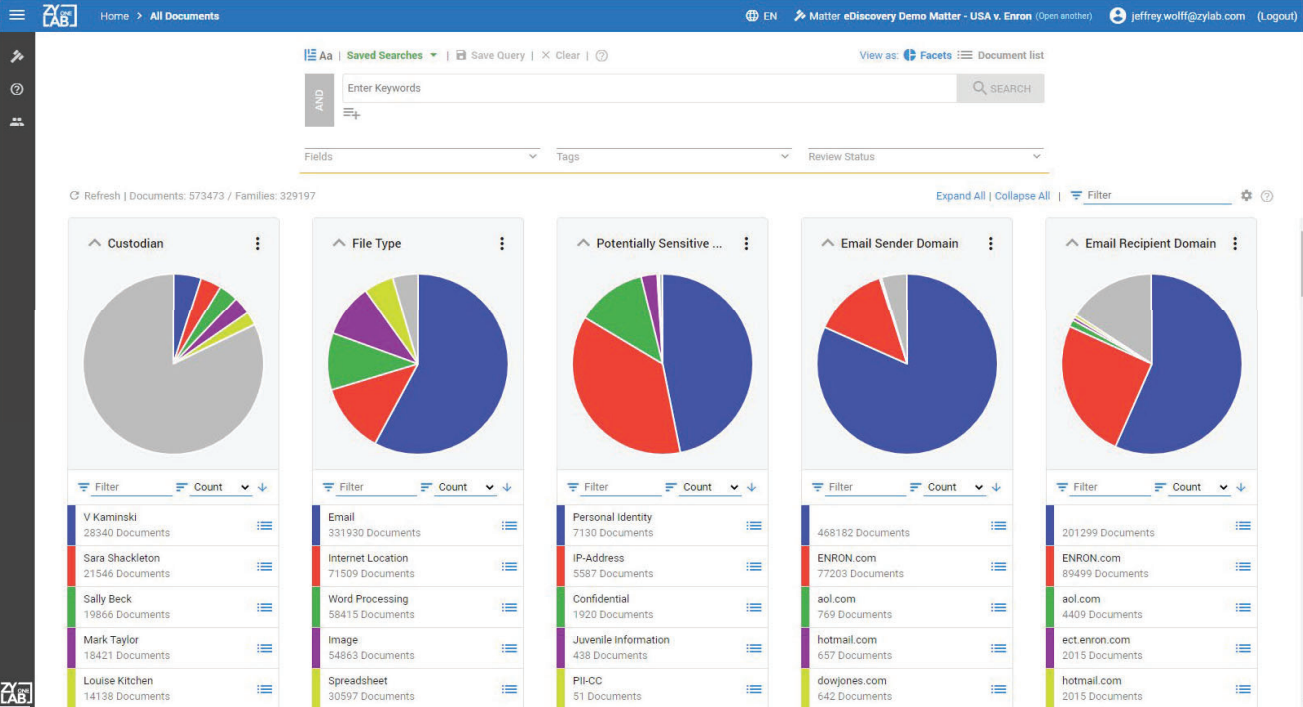Click the help icon in left sidebar
The width and height of the screenshot is (1303, 707).
pos(17,89)
